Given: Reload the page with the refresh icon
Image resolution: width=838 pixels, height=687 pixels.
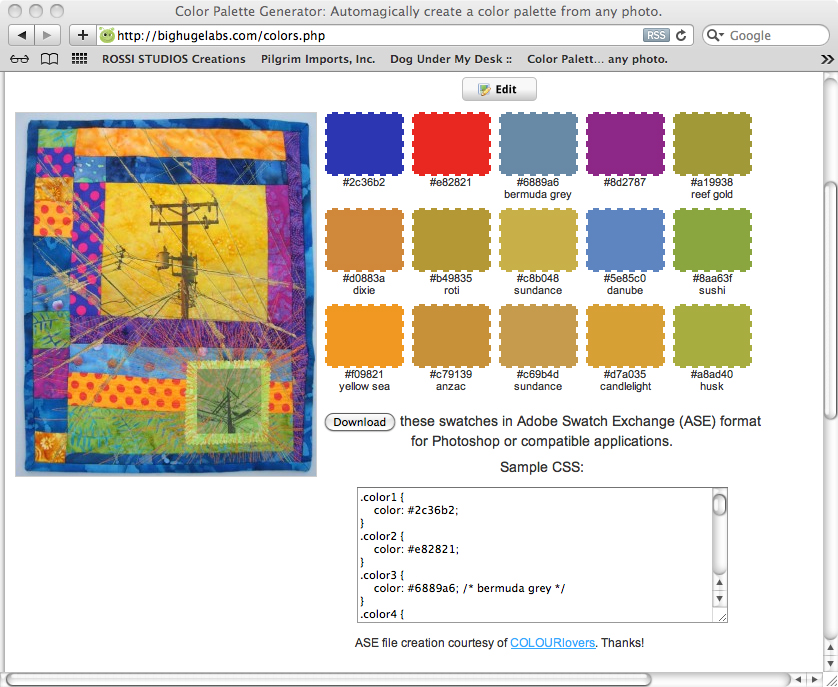Looking at the screenshot, I should [681, 35].
